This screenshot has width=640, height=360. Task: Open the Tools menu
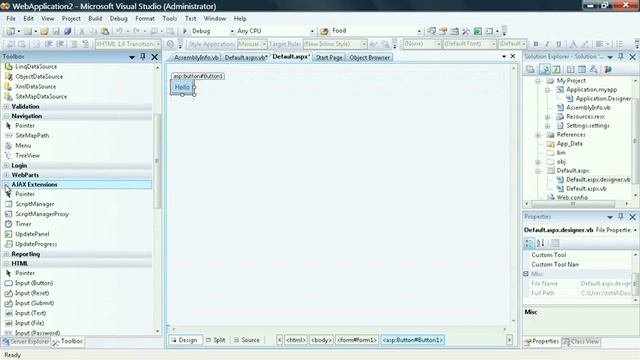pyautogui.click(x=169, y=19)
